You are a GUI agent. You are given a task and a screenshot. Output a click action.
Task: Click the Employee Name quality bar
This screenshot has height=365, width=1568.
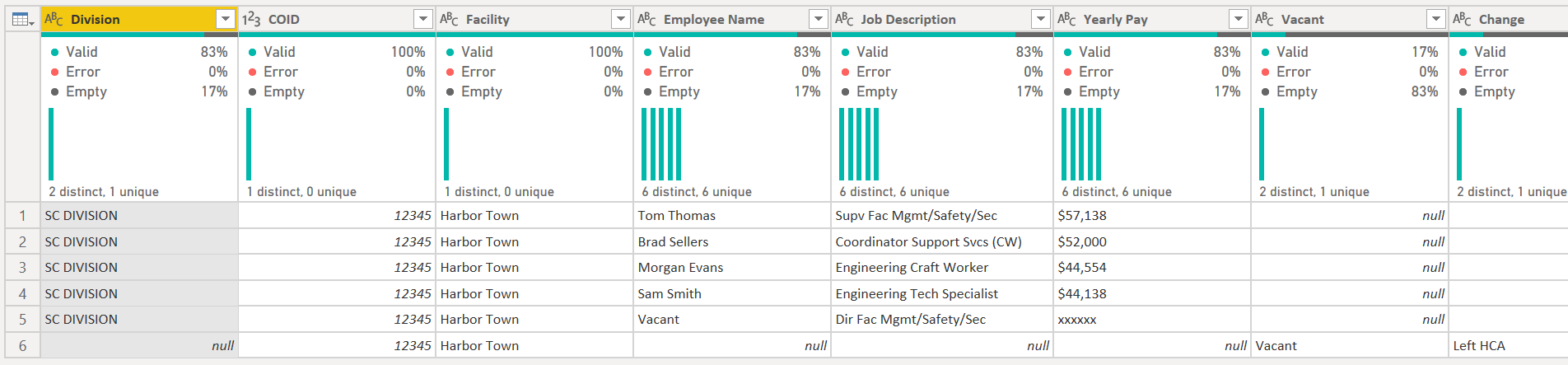coord(732,35)
